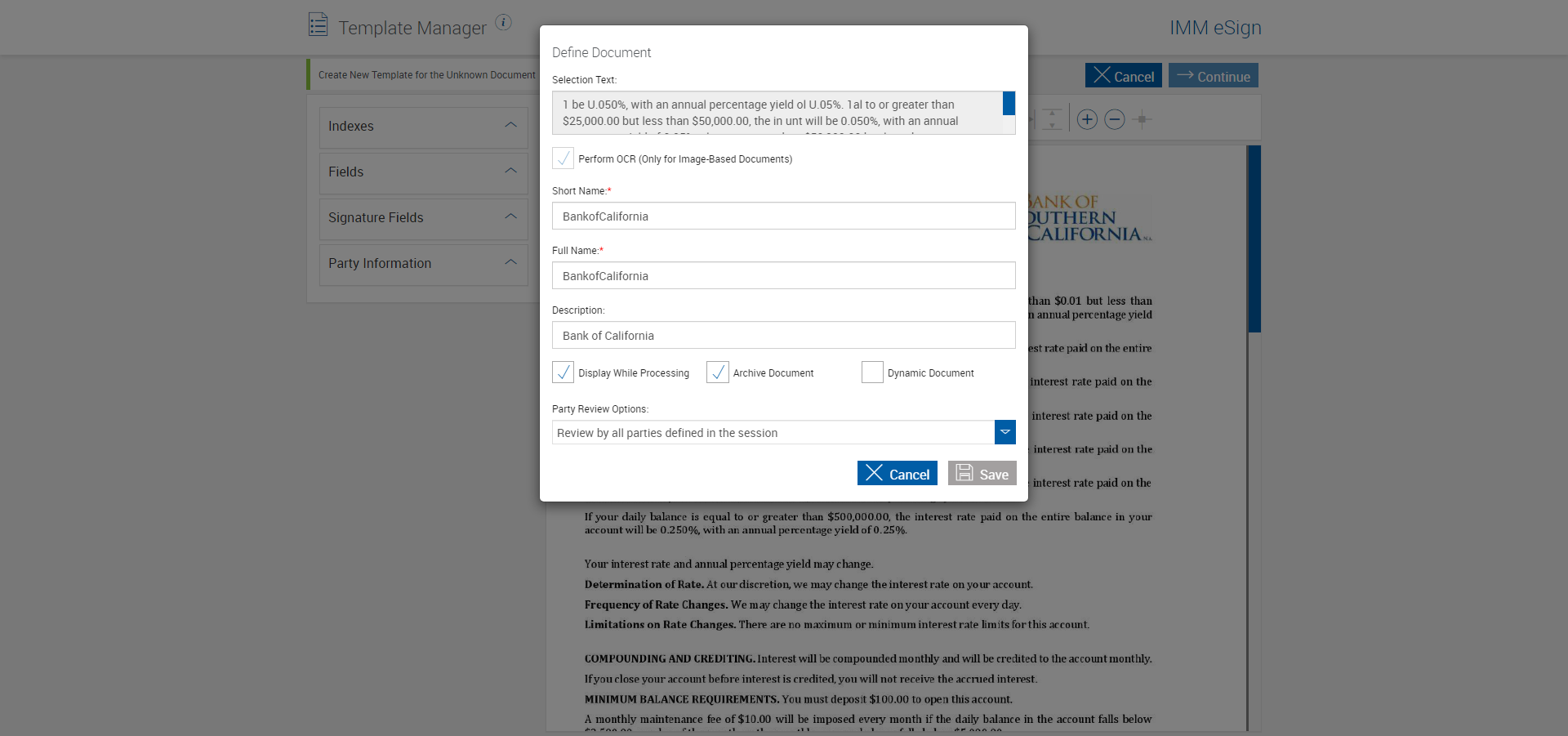Uncheck Display While Processing
Viewport: 1568px width, 736px height.
click(x=563, y=372)
